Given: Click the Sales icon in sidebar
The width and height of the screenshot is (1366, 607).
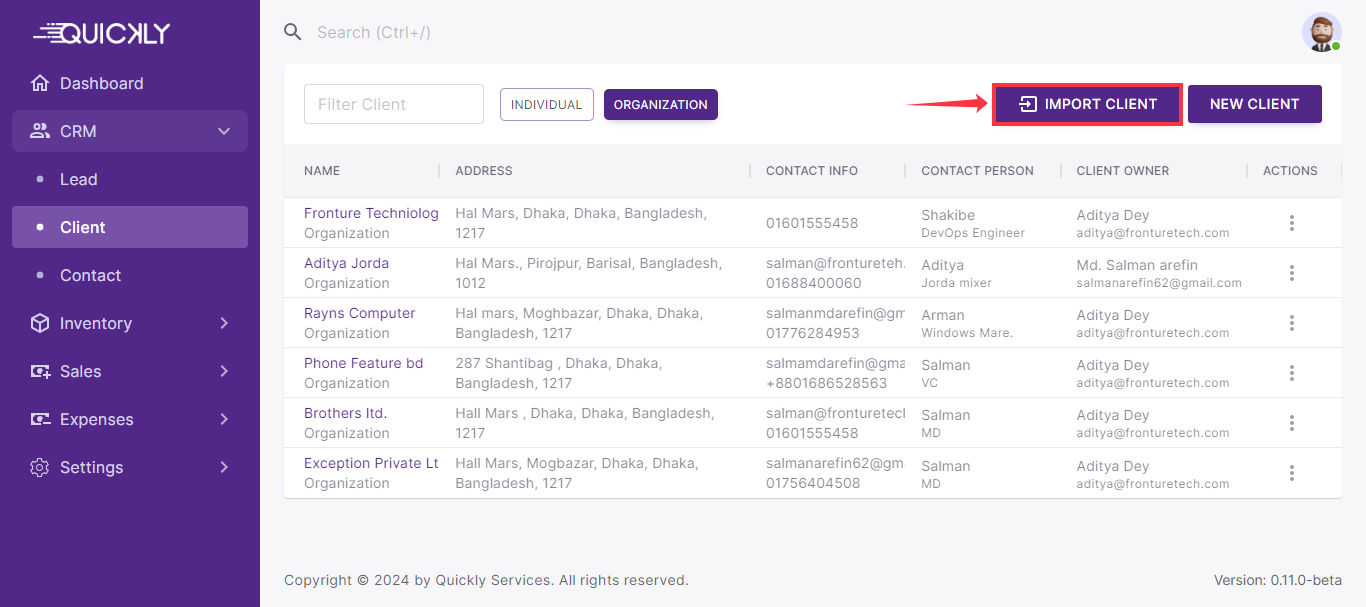Looking at the screenshot, I should click(x=40, y=371).
